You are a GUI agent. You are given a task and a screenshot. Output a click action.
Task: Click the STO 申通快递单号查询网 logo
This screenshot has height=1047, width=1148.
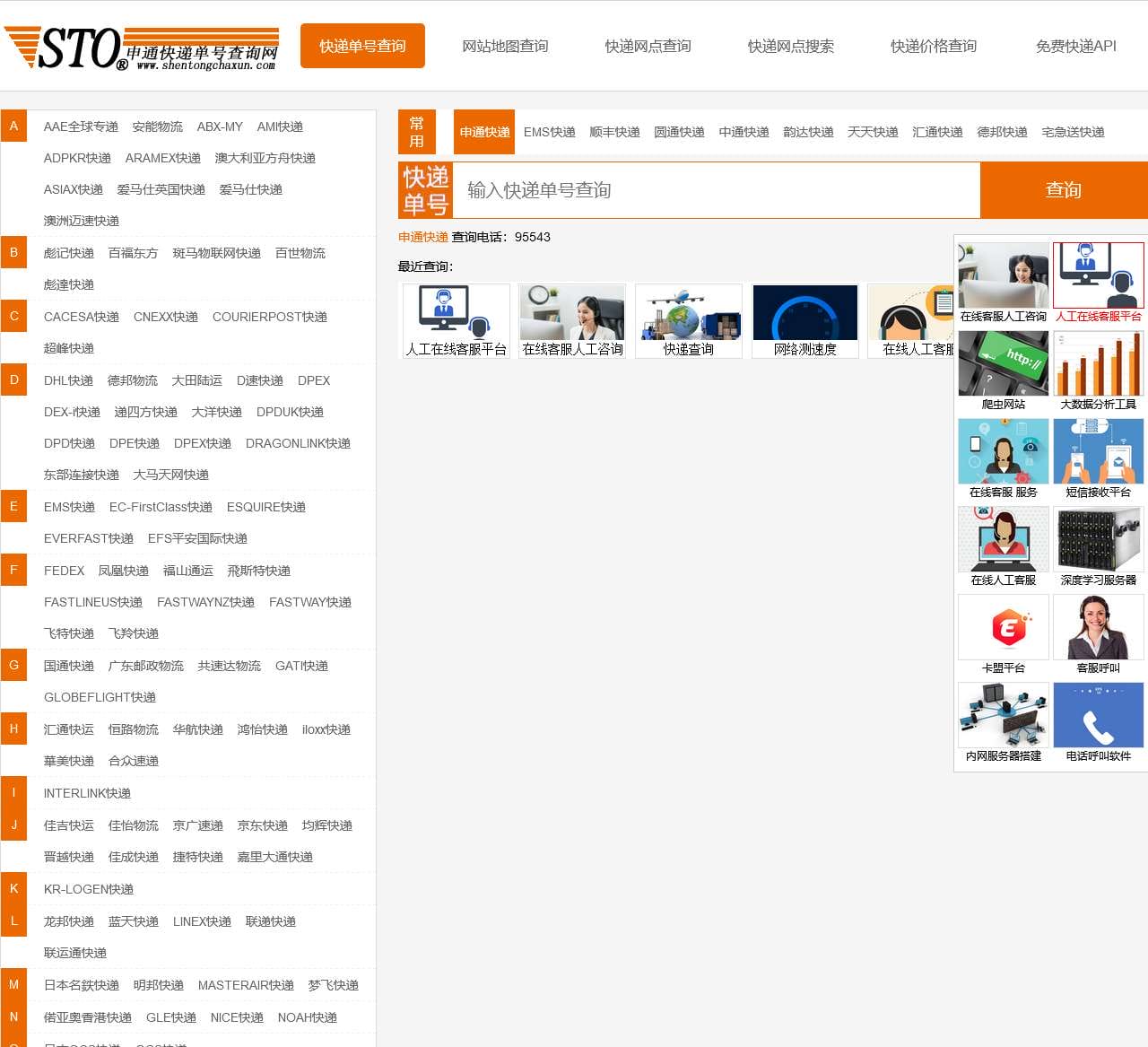(x=142, y=48)
